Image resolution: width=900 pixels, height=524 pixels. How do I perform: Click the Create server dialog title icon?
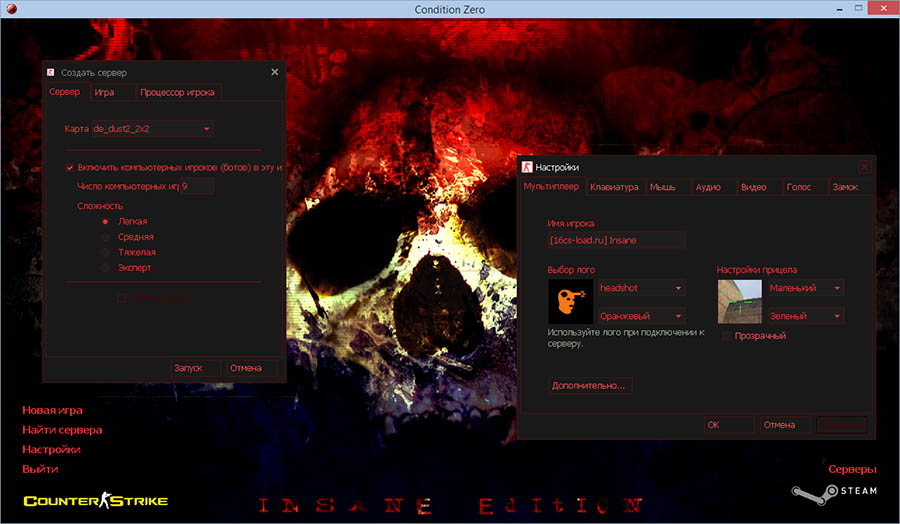click(x=51, y=72)
